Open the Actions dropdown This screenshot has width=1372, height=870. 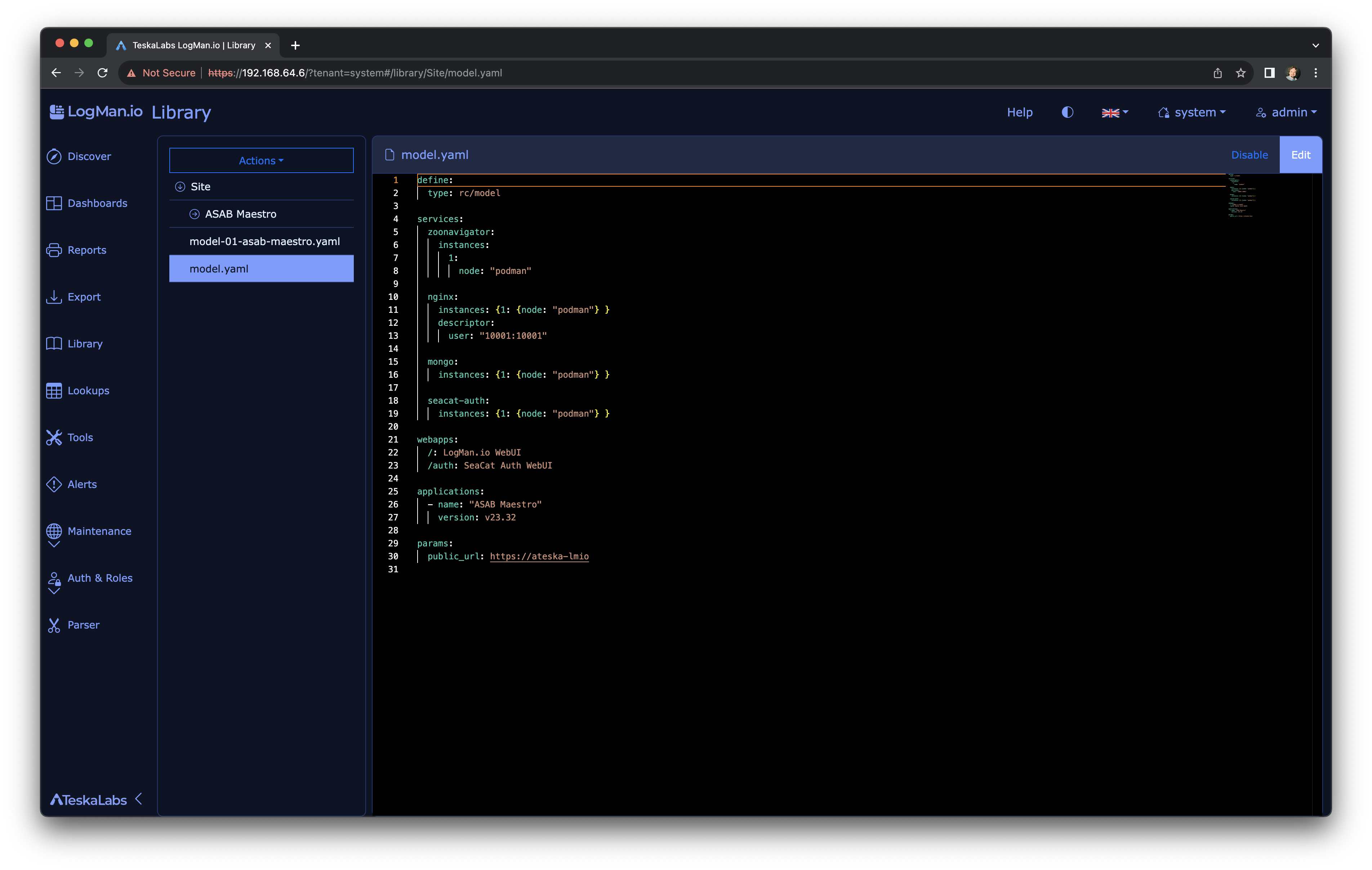(x=261, y=160)
